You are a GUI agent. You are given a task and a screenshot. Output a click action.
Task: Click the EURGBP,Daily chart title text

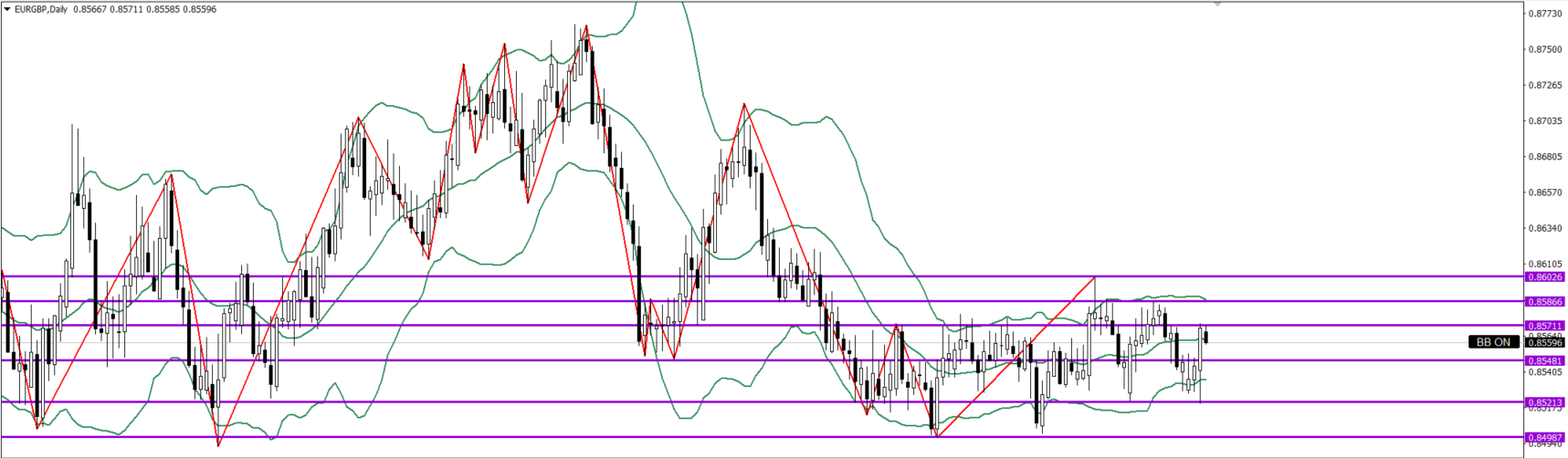click(x=40, y=9)
